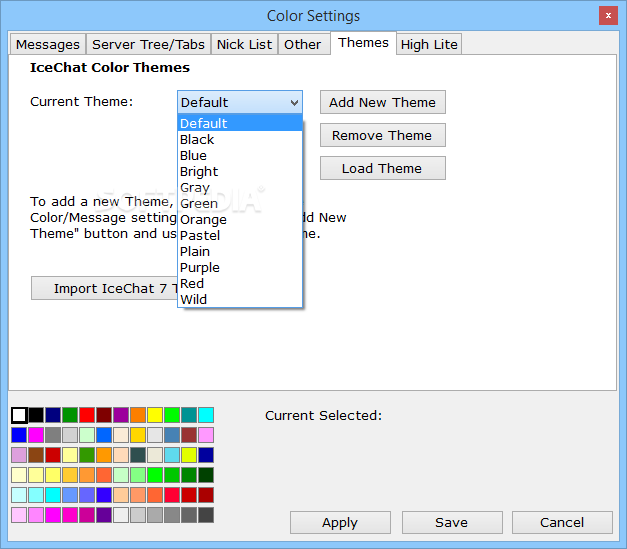Click the Add New Theme button
627x549 pixels.
[x=383, y=102]
